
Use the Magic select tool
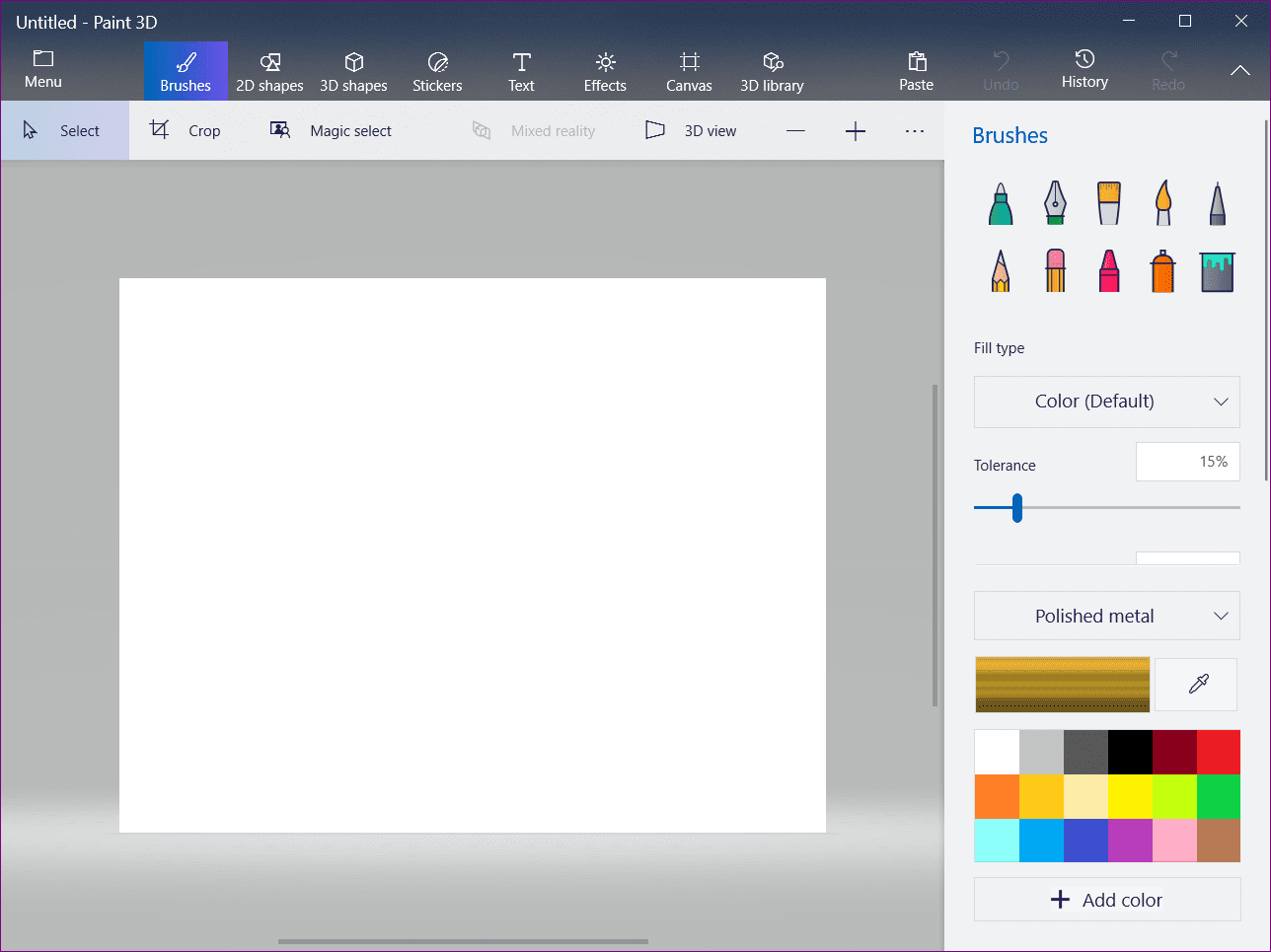tap(331, 130)
